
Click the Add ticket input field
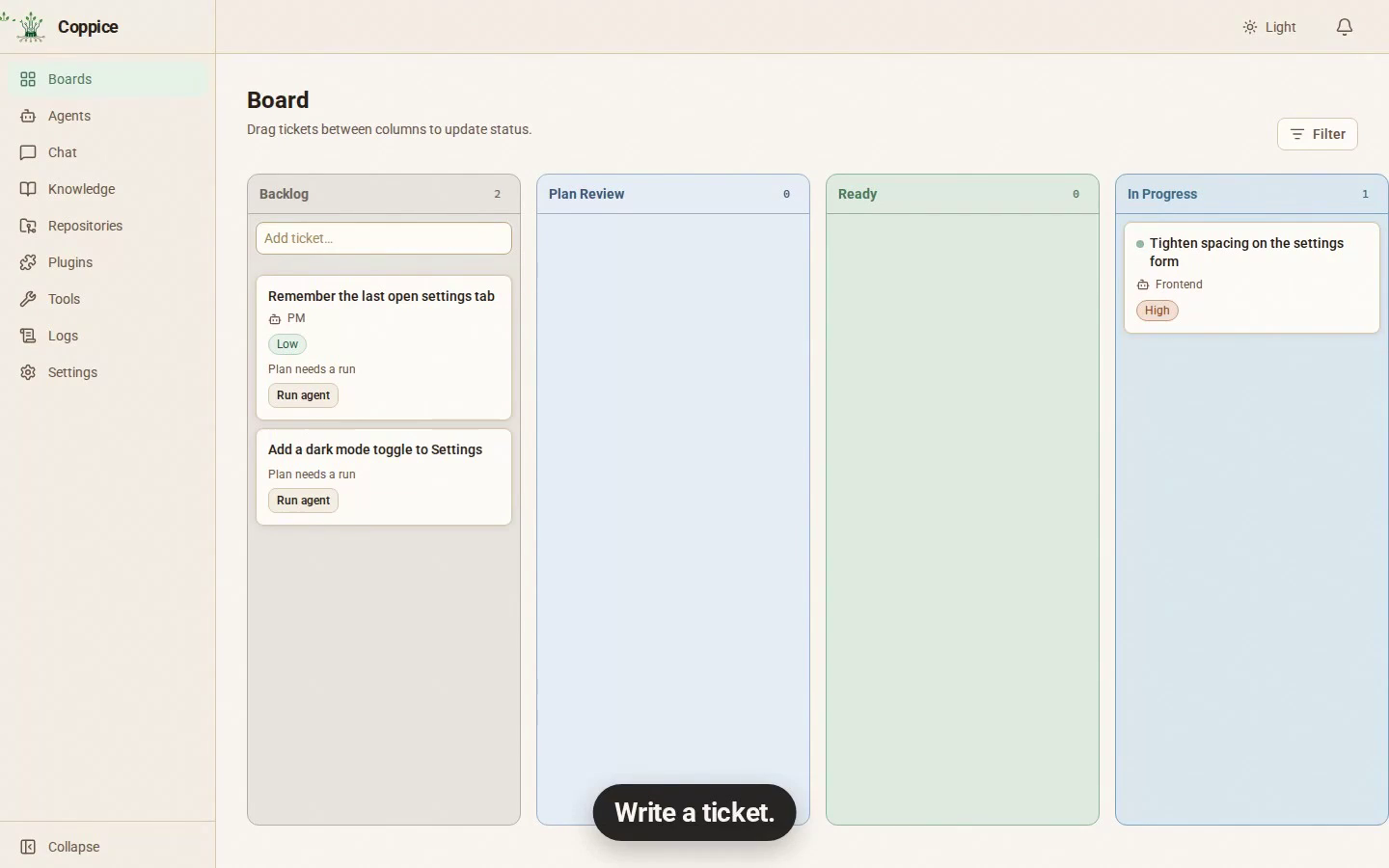pyautogui.click(x=384, y=238)
